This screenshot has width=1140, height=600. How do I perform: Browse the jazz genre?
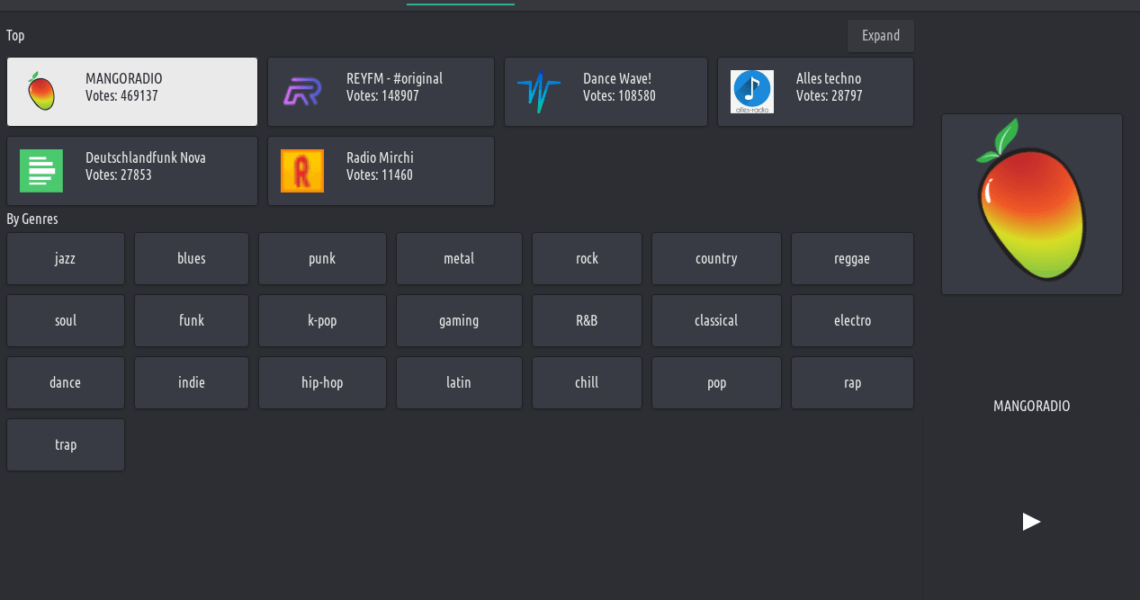click(65, 259)
